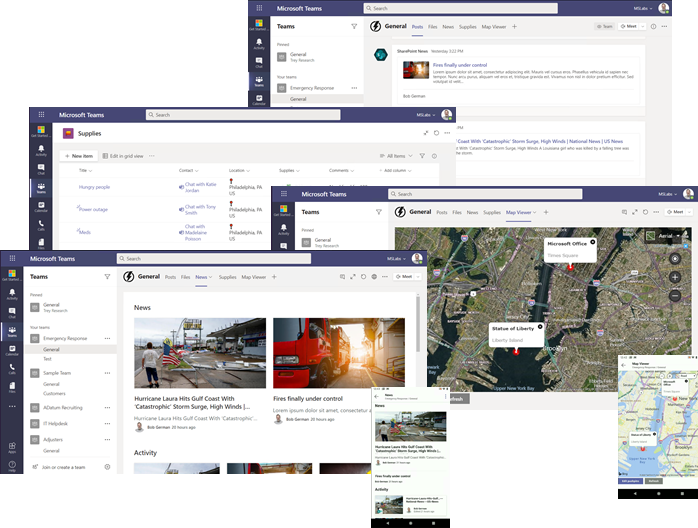
Task: Zoom out on the Map Viewer map
Action: point(675,295)
